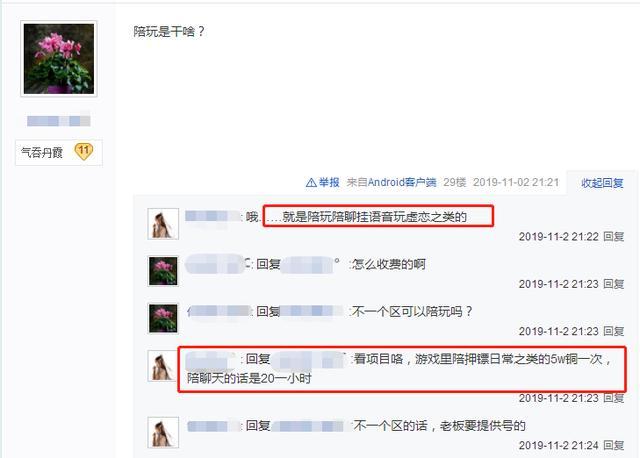Click flower avatar beside 不一个区可以陪玩吗 reply
This screenshot has width=640, height=458.
[163, 318]
